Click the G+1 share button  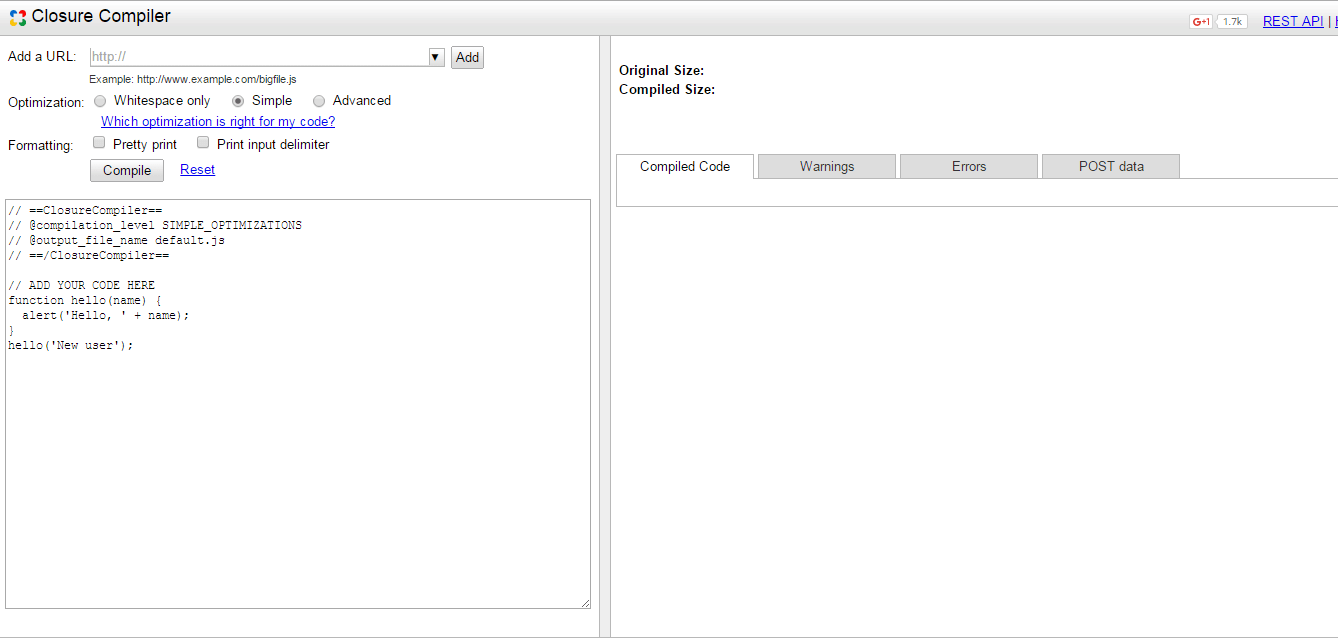click(1201, 21)
